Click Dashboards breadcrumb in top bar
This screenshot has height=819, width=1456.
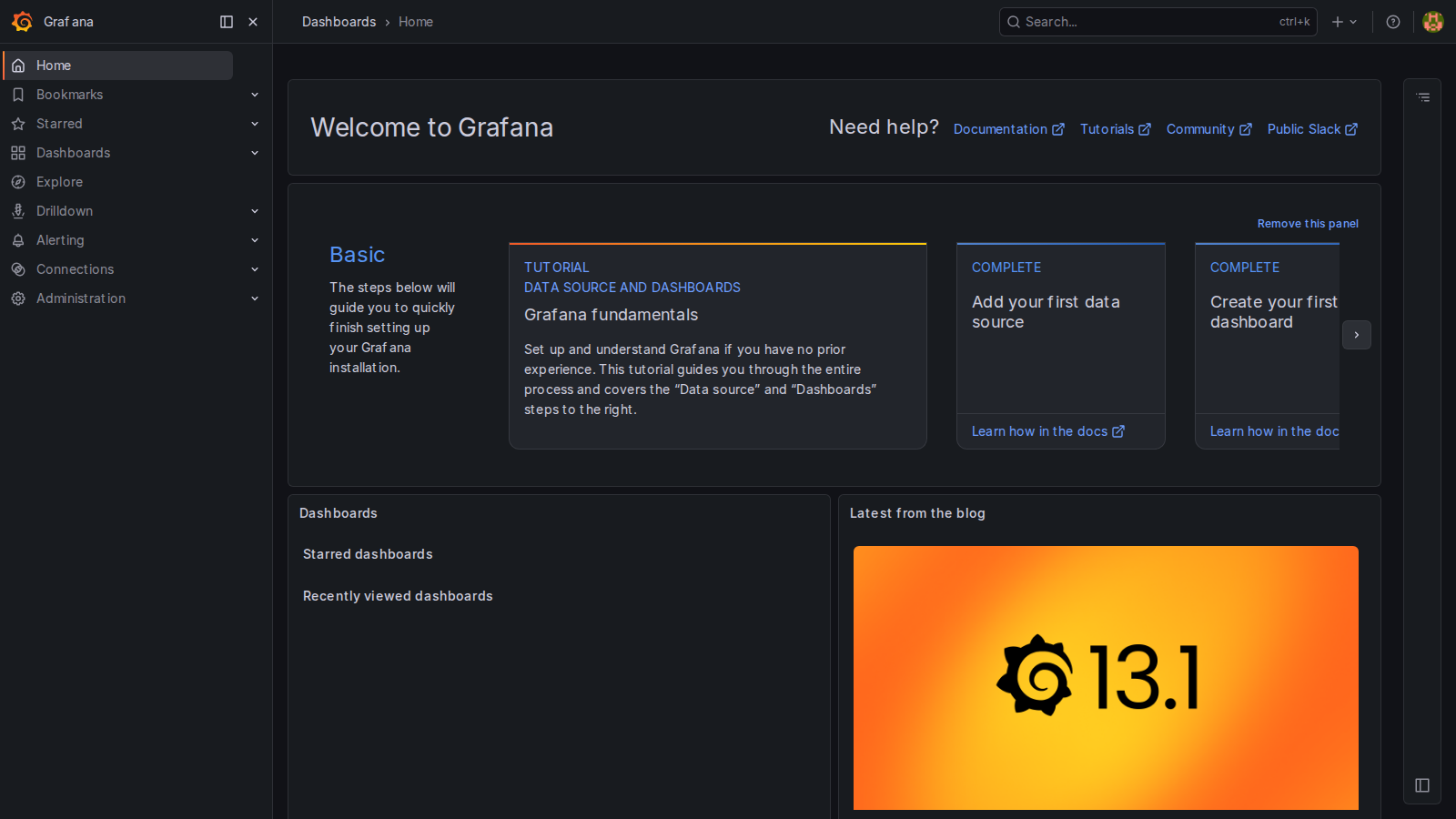(339, 22)
